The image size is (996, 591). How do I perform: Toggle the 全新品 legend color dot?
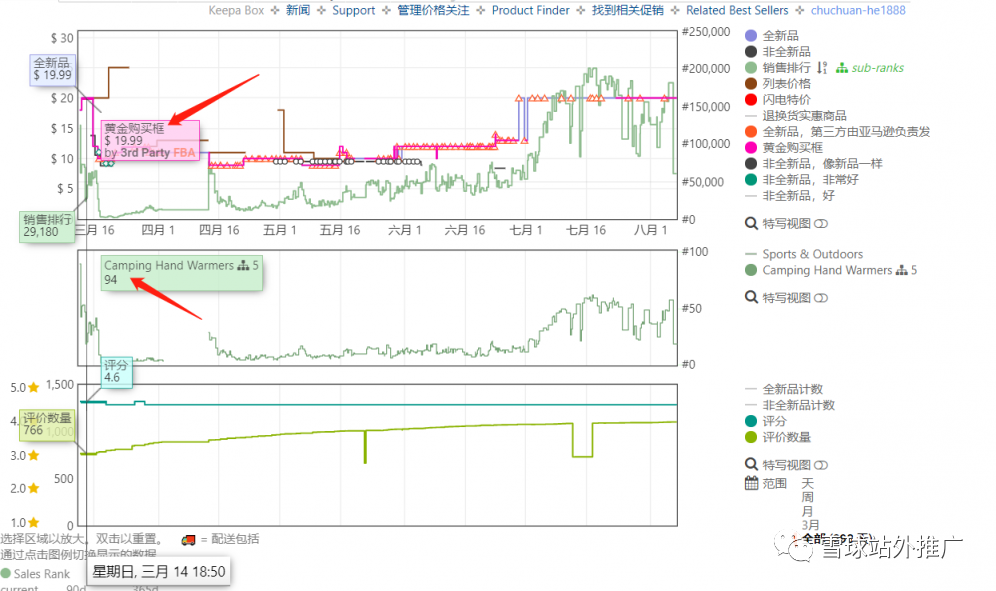751,36
